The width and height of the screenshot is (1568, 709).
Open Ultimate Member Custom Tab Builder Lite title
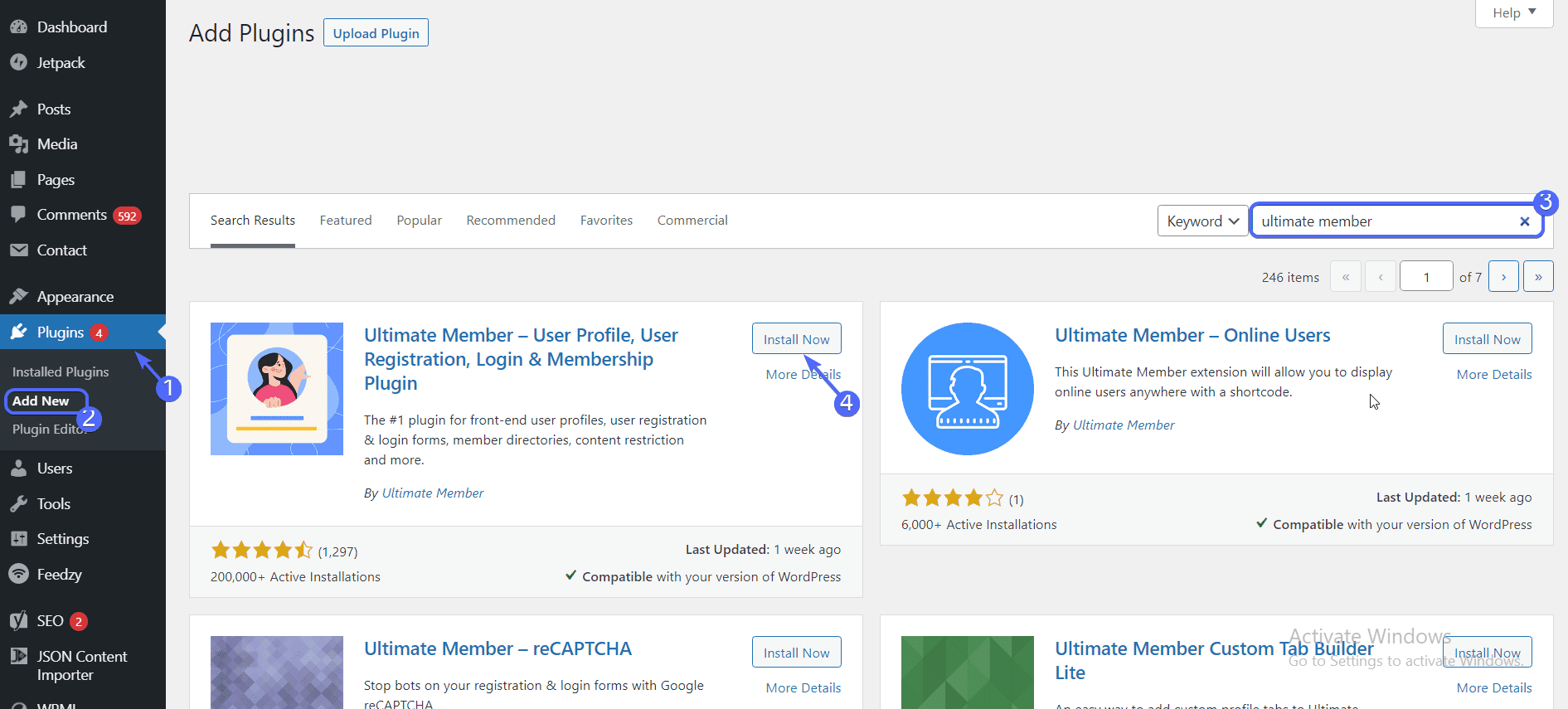tap(1214, 661)
